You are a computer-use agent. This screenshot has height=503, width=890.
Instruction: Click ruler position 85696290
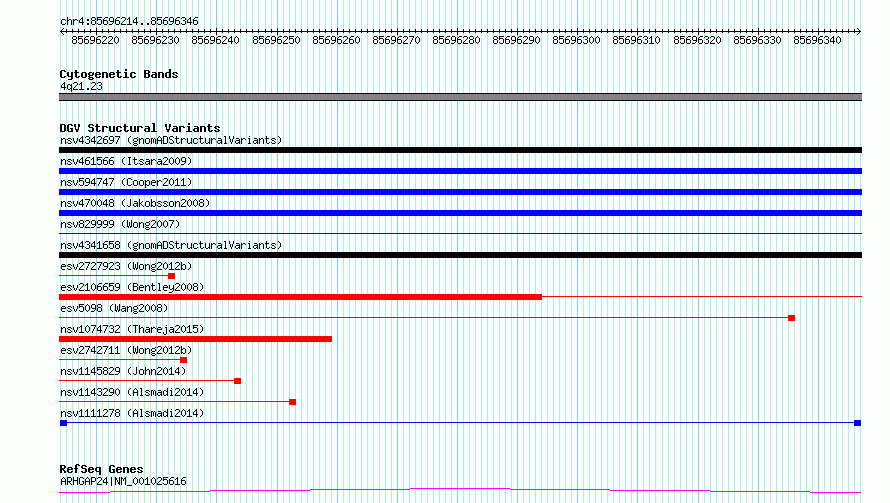click(x=517, y=40)
